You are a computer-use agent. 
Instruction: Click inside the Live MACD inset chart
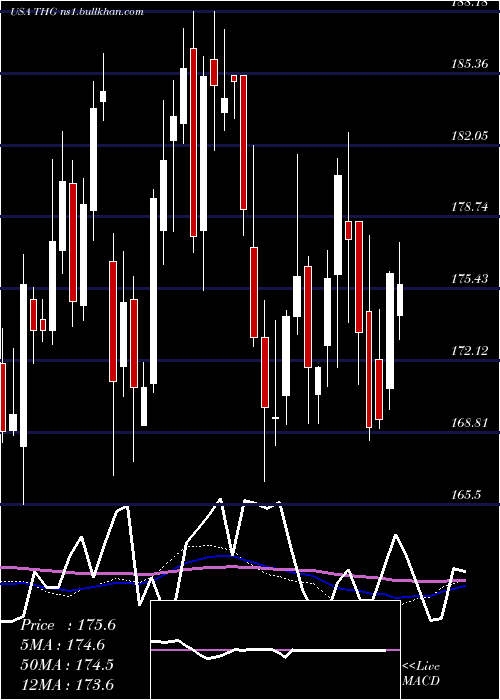pyautogui.click(x=275, y=650)
